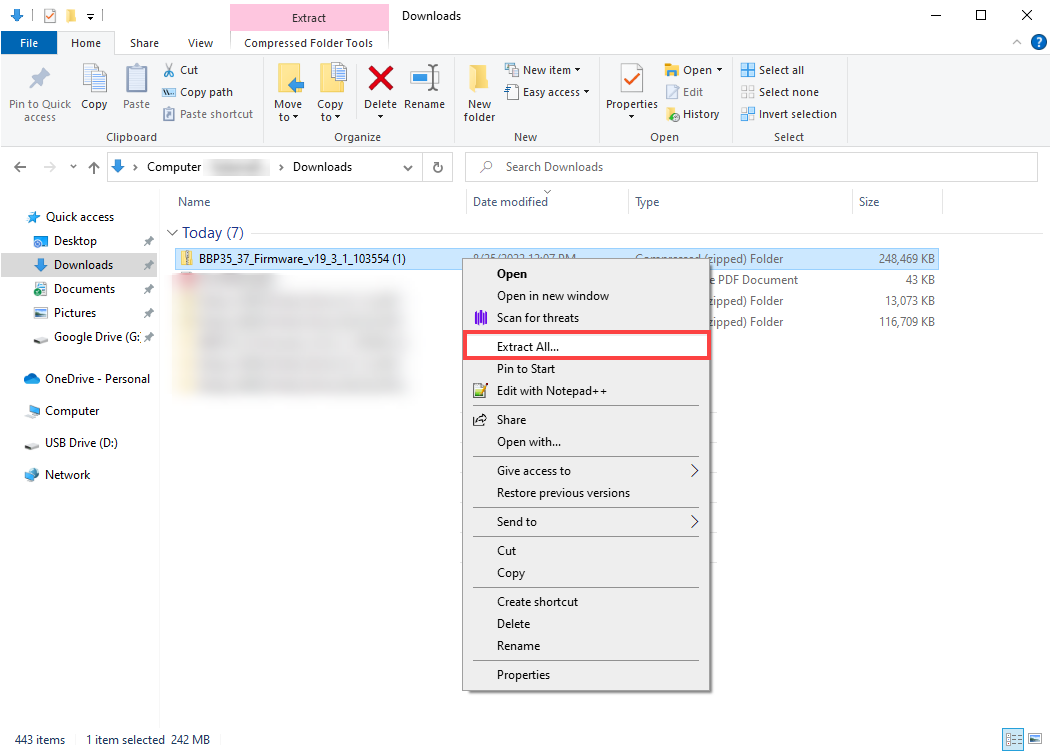Click the History button in ribbon
Image resolution: width=1051 pixels, height=752 pixels.
(692, 114)
